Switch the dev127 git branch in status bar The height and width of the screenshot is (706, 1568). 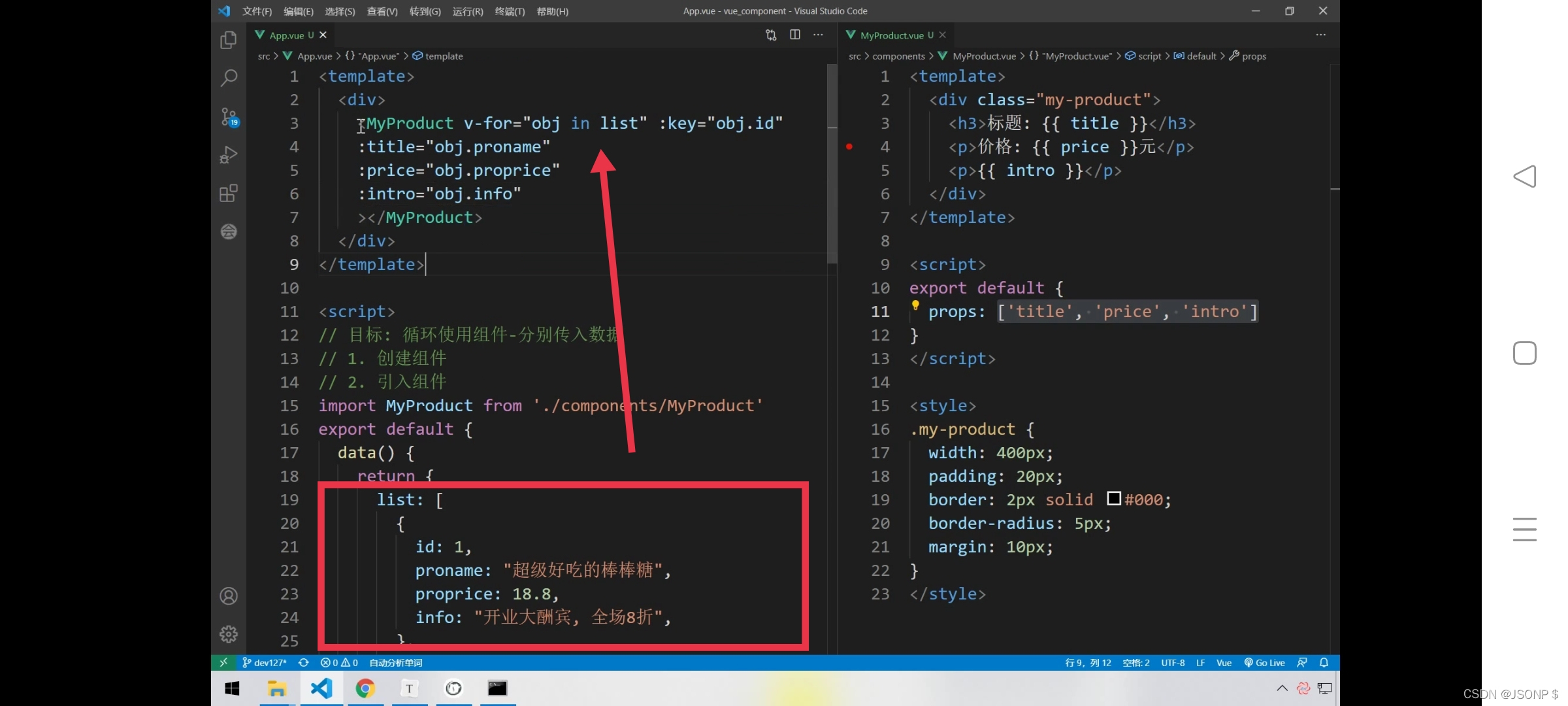(265, 662)
